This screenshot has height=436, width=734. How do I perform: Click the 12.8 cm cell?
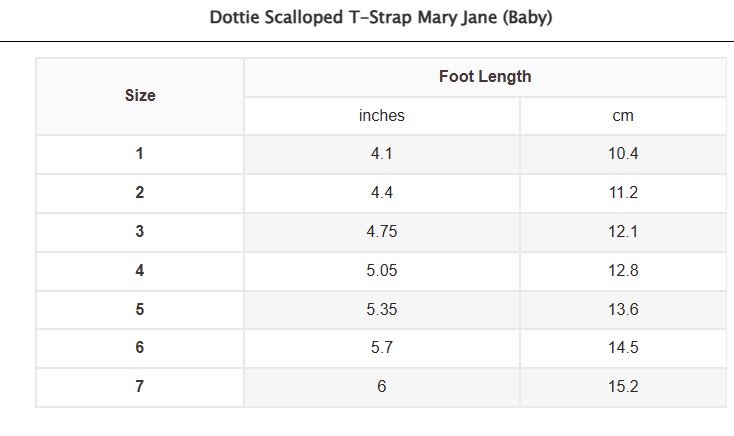tap(623, 271)
